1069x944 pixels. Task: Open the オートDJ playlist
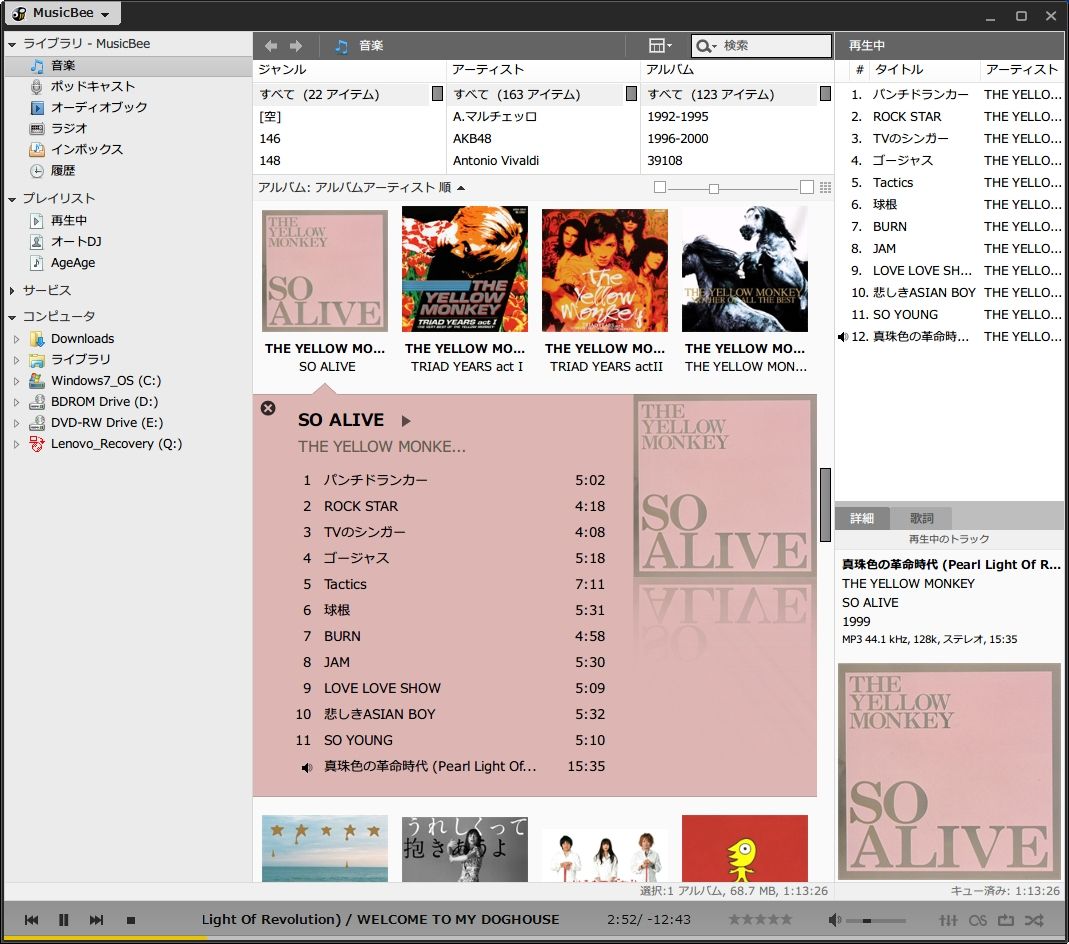[76, 241]
